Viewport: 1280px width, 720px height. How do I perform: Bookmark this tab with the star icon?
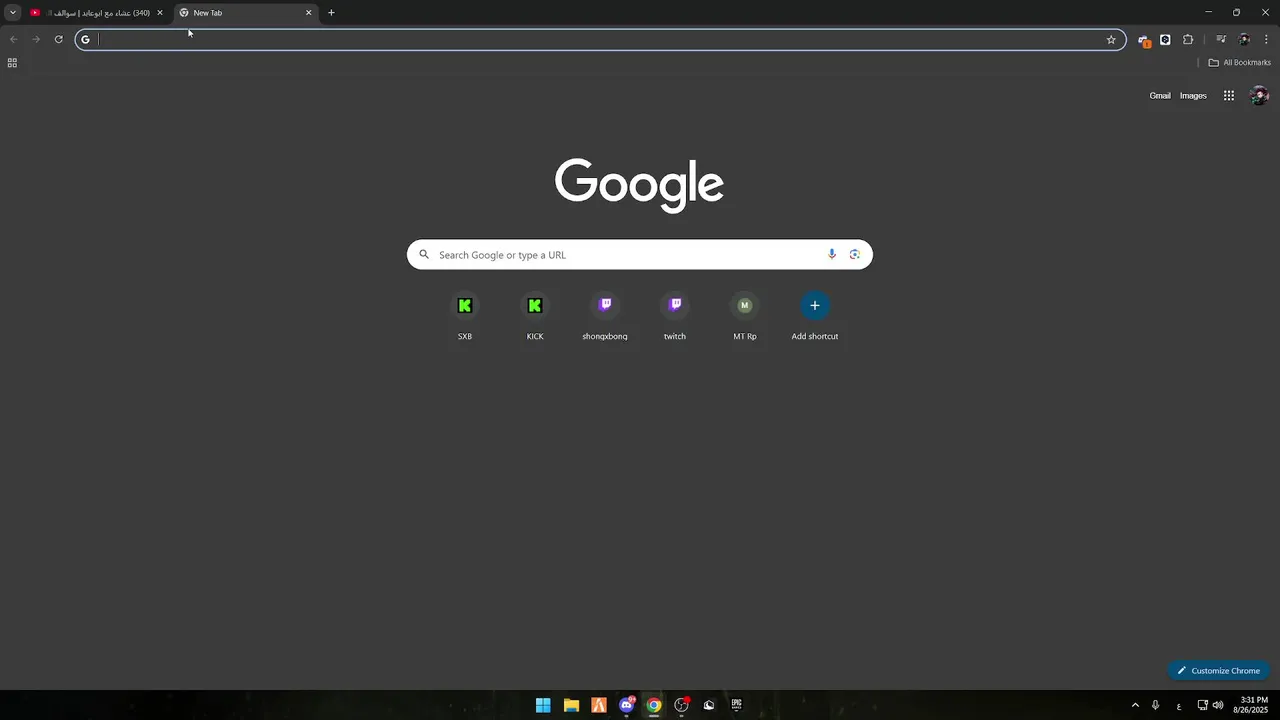point(1111,40)
